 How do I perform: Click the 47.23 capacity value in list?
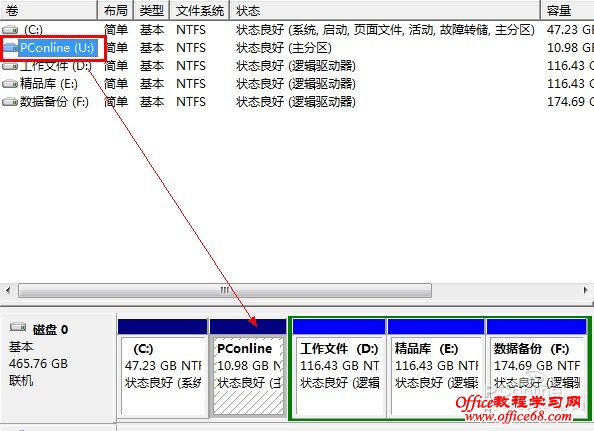click(570, 30)
